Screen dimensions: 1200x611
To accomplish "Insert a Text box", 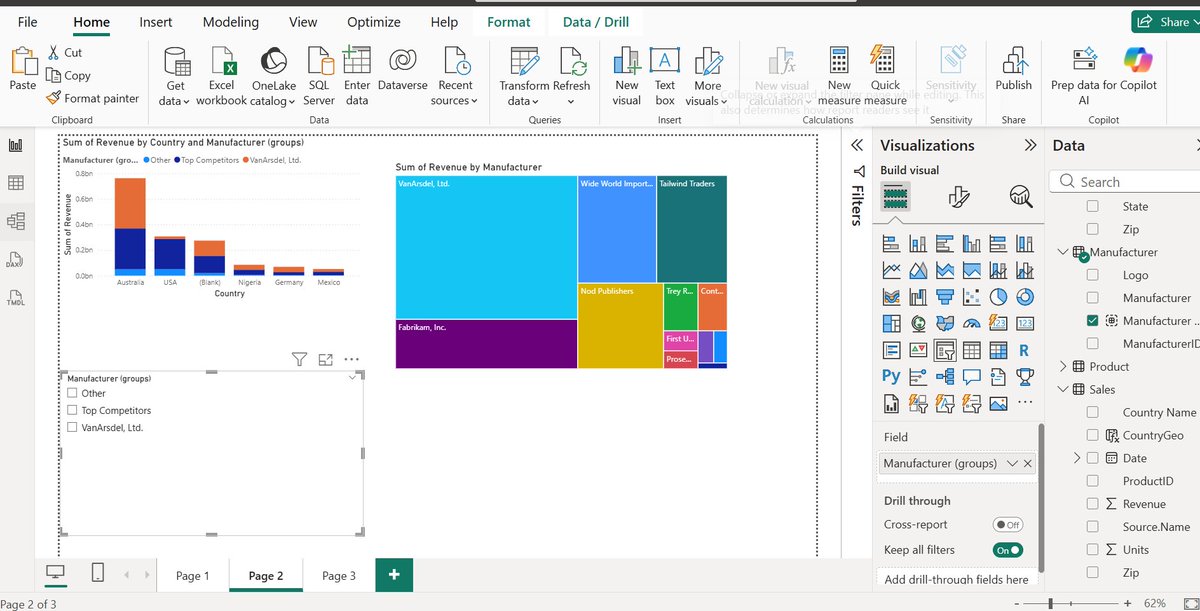I will click(x=665, y=78).
